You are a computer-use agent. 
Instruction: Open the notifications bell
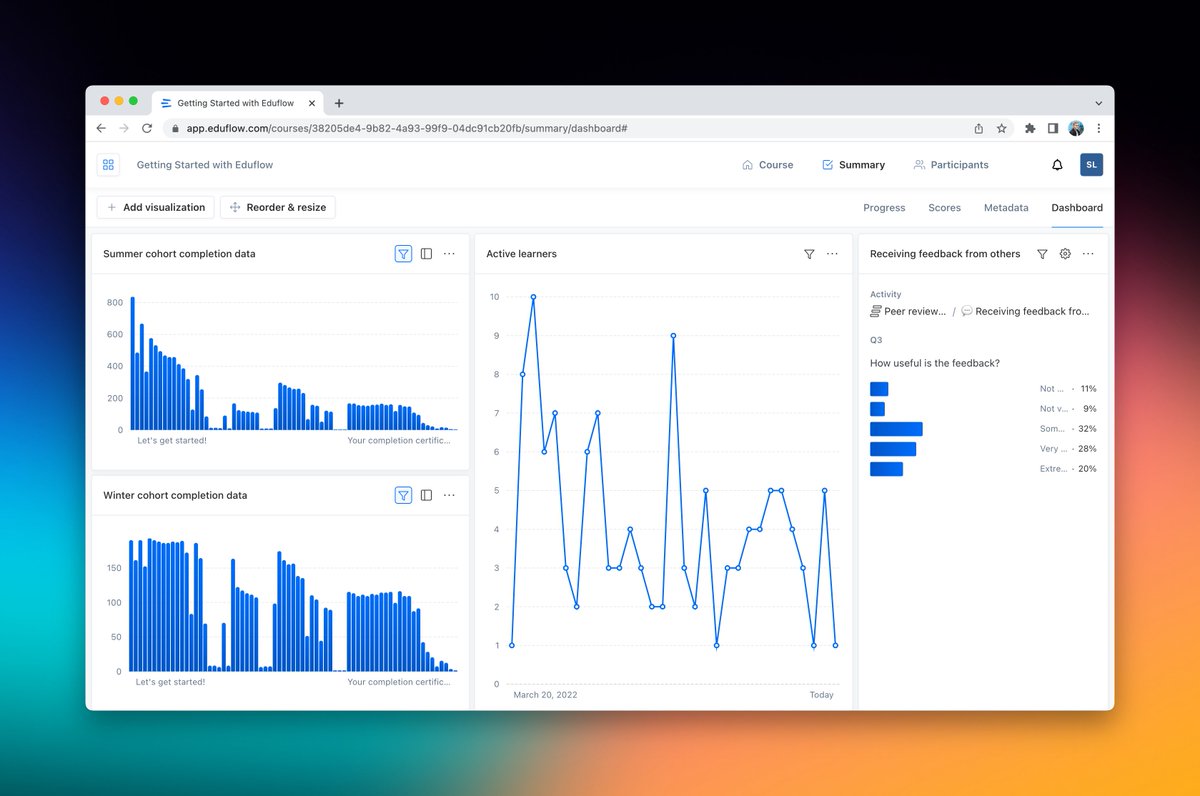click(x=1057, y=164)
